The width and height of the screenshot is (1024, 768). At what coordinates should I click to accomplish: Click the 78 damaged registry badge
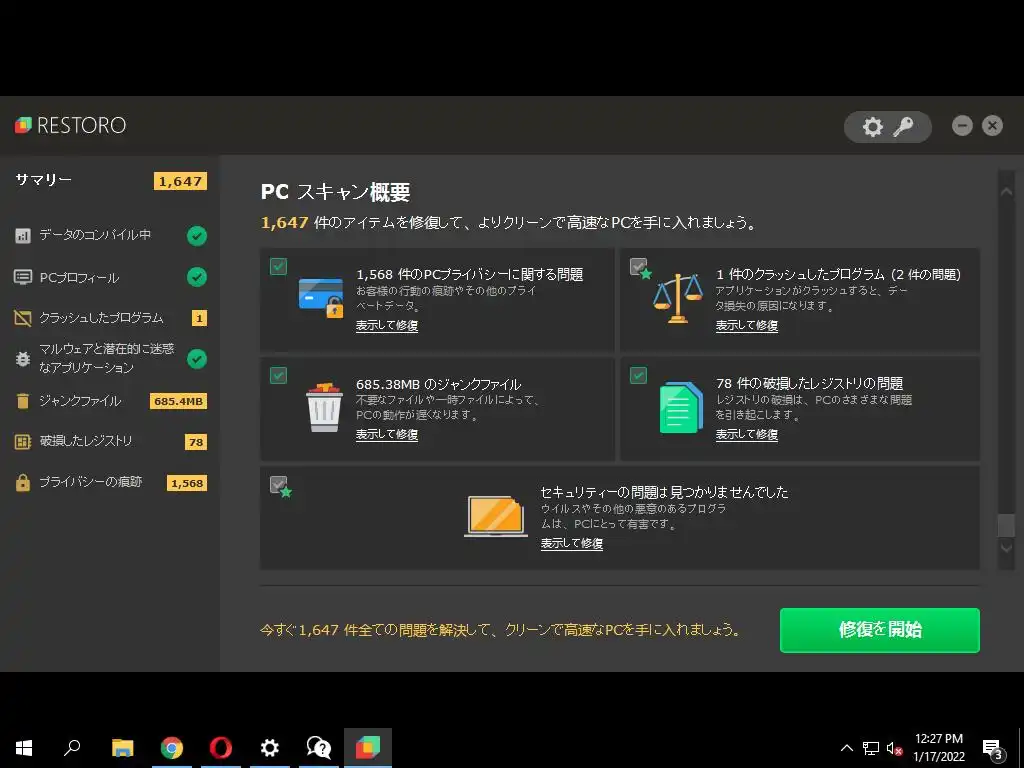point(196,442)
